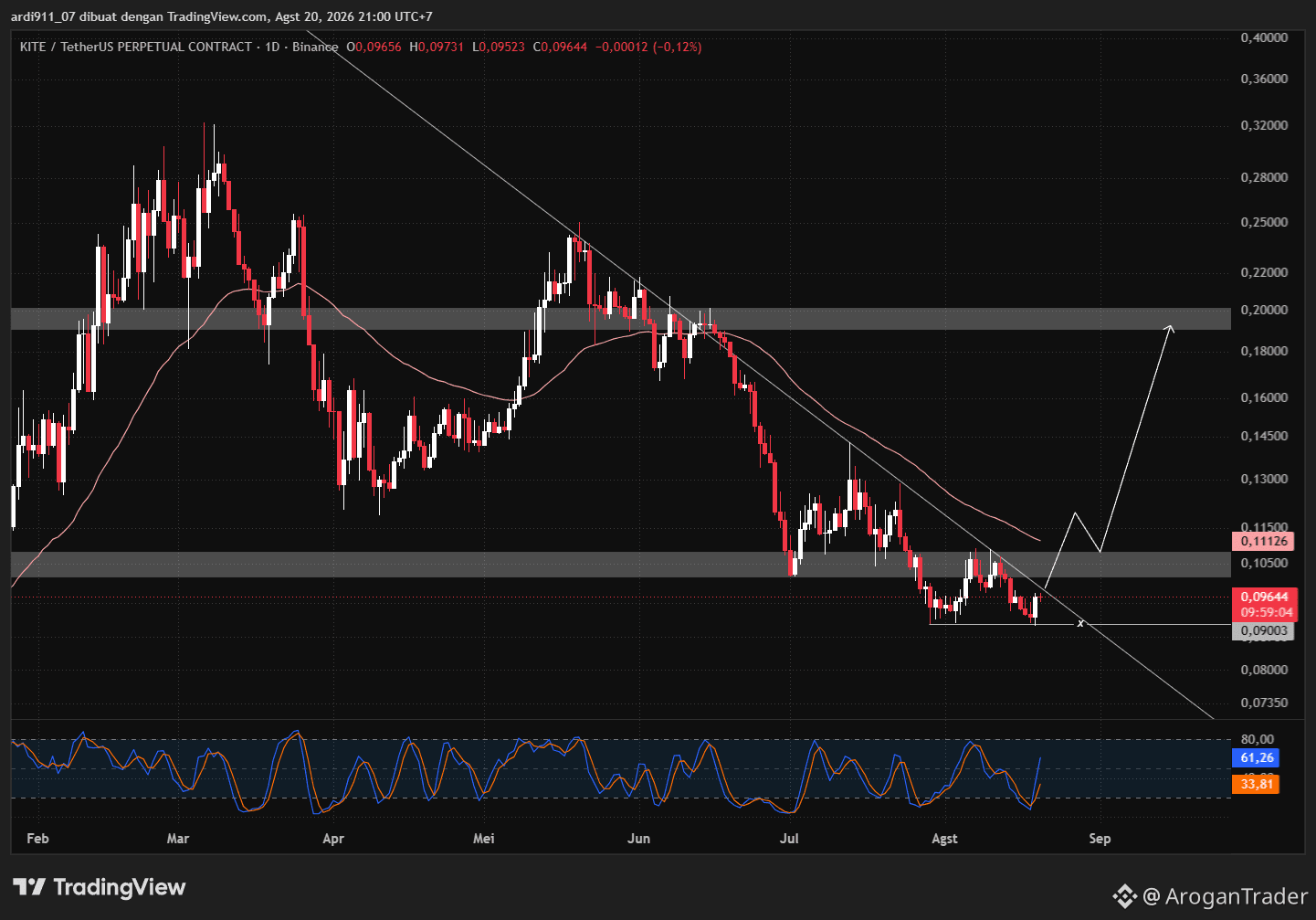1316x920 pixels.
Task: Click the red 0,09644 current price label
Action: point(1263,597)
